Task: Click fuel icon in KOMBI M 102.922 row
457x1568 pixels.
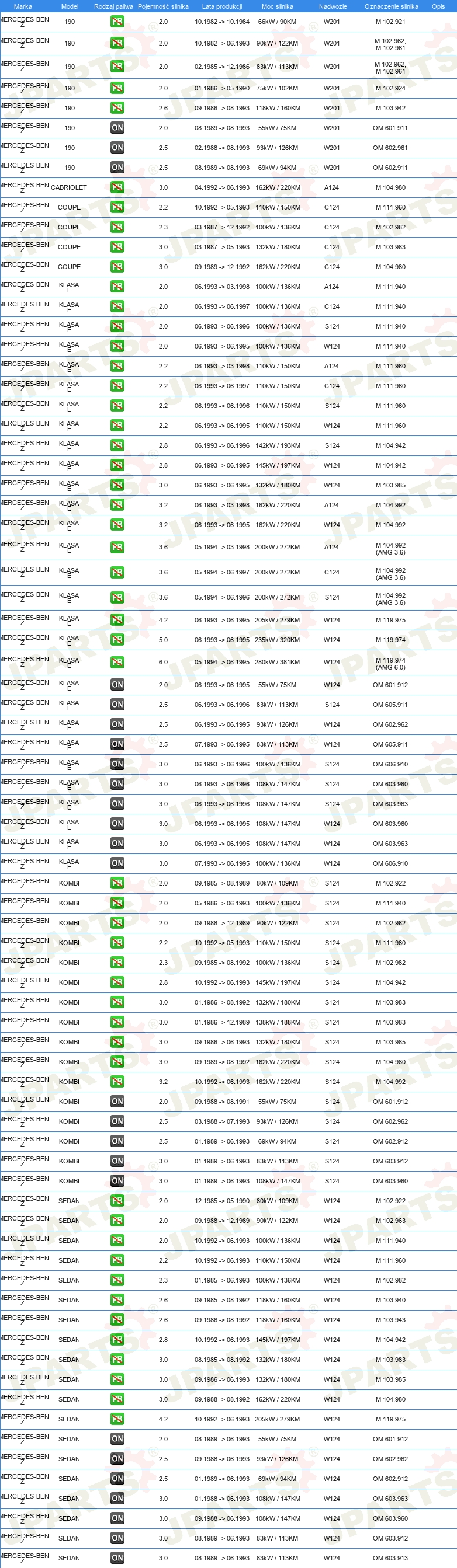Action: pos(117,883)
